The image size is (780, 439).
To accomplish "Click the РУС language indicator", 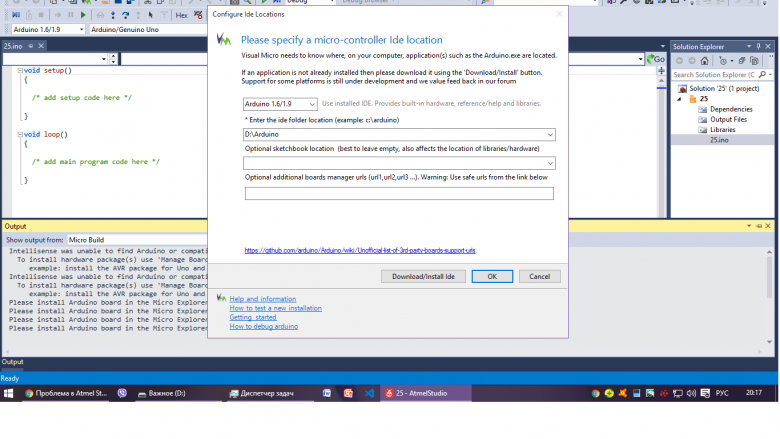I will [x=722, y=393].
